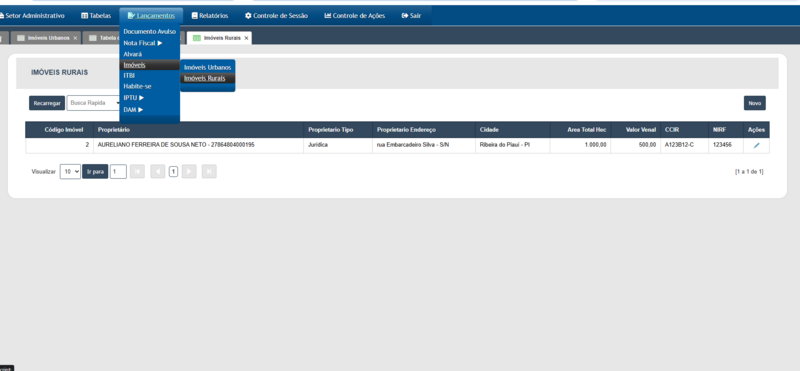Open Controle de Sessão gear menu
The image size is (800, 371).
pos(276,16)
